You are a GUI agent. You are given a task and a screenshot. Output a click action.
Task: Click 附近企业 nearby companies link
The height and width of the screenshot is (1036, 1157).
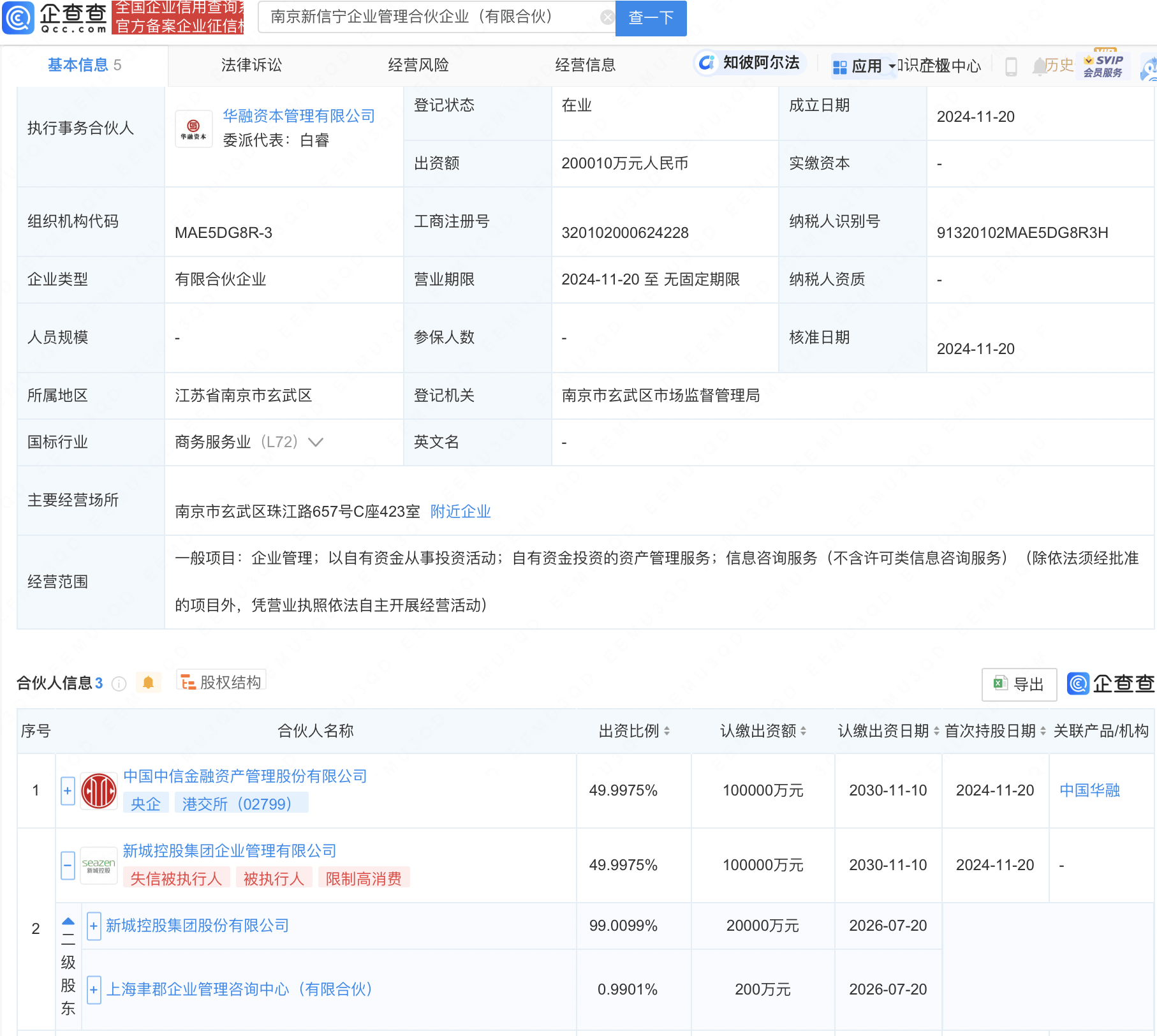coord(461,512)
